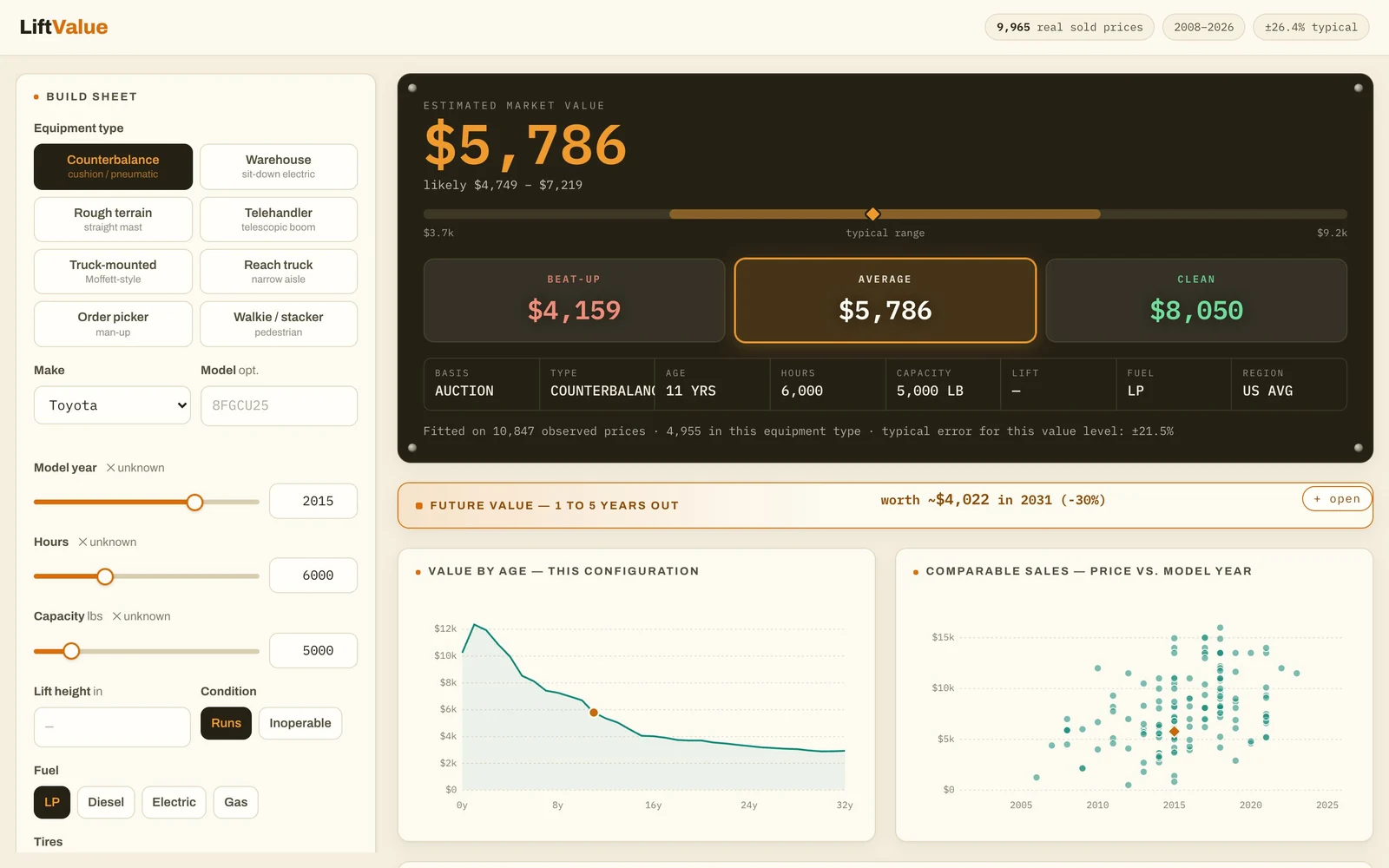Mark Model year as unknown
This screenshot has height=868, width=1389.
coord(135,468)
